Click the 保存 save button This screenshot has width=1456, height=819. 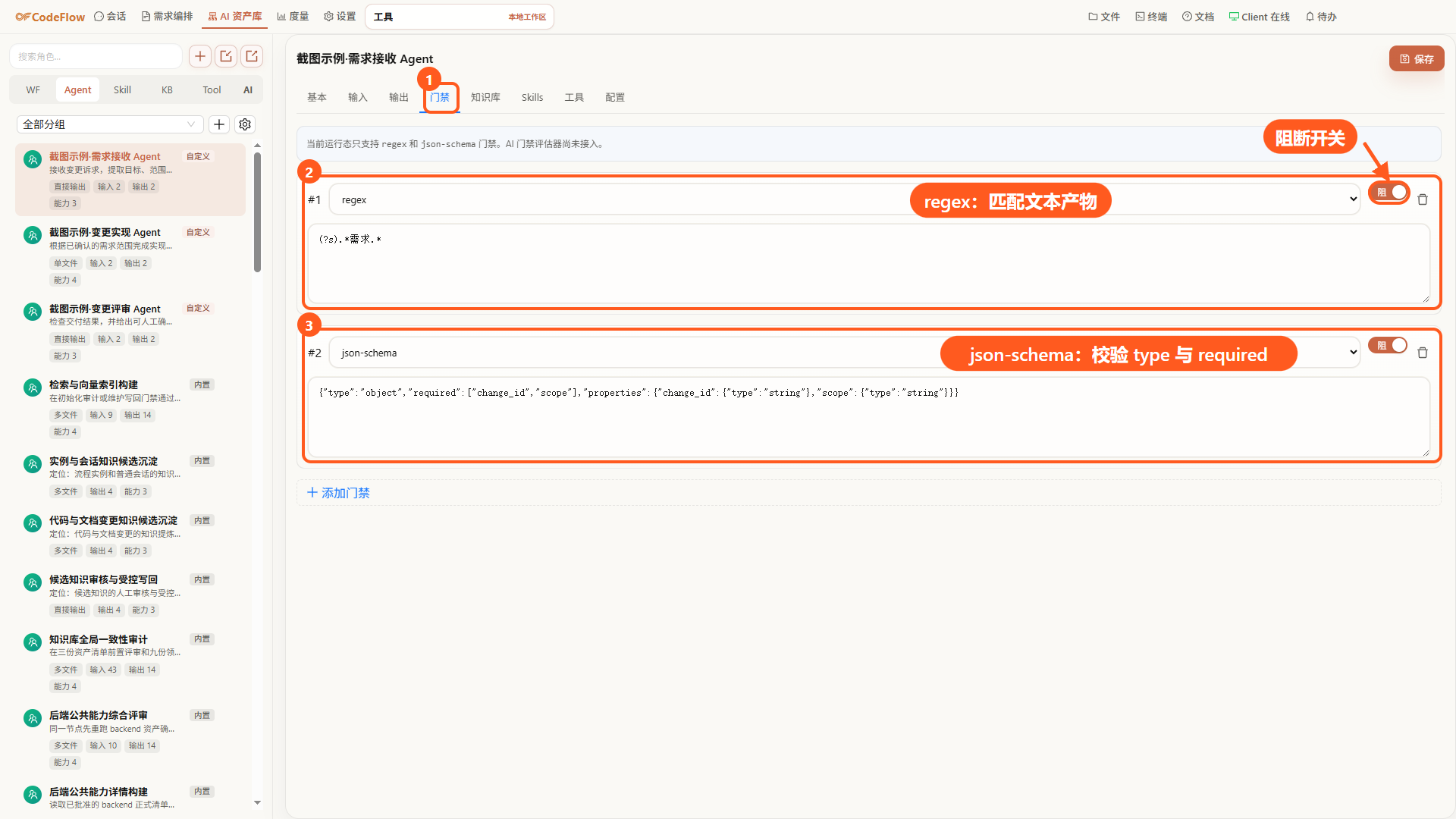[x=1417, y=58]
